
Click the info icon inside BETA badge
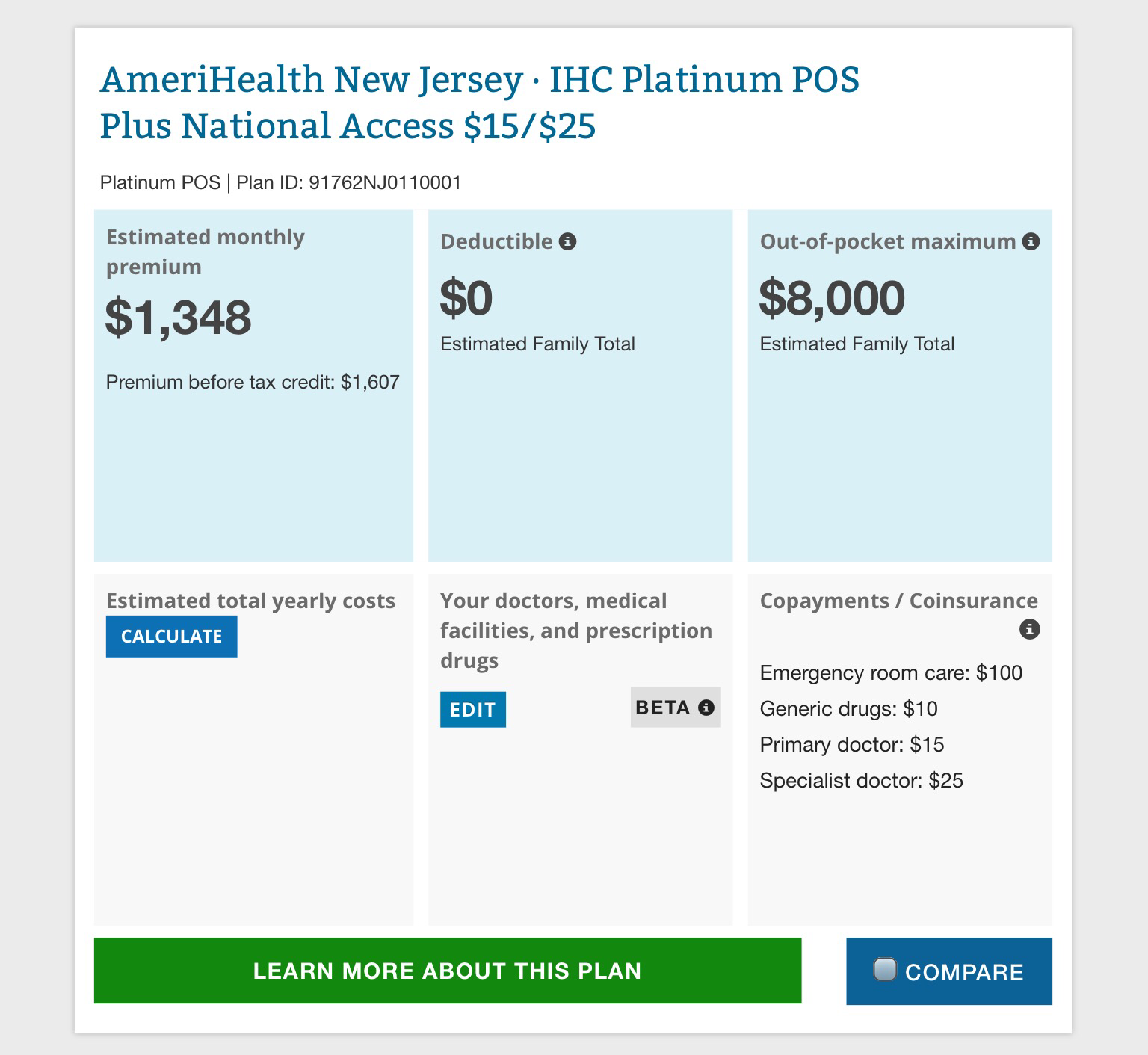(x=706, y=708)
